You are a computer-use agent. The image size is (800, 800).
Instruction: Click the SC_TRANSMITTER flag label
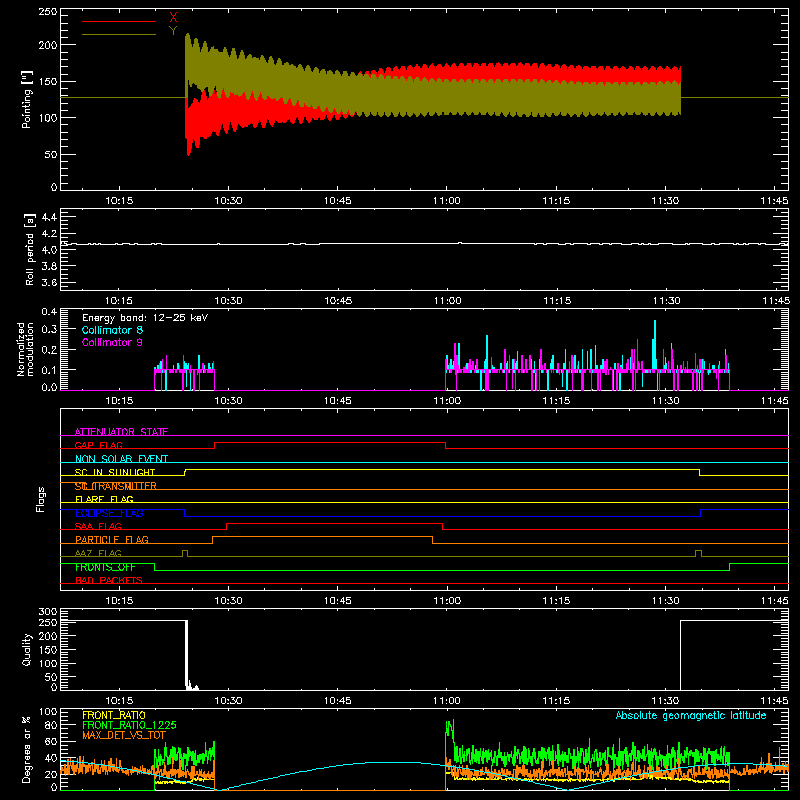(x=116, y=486)
